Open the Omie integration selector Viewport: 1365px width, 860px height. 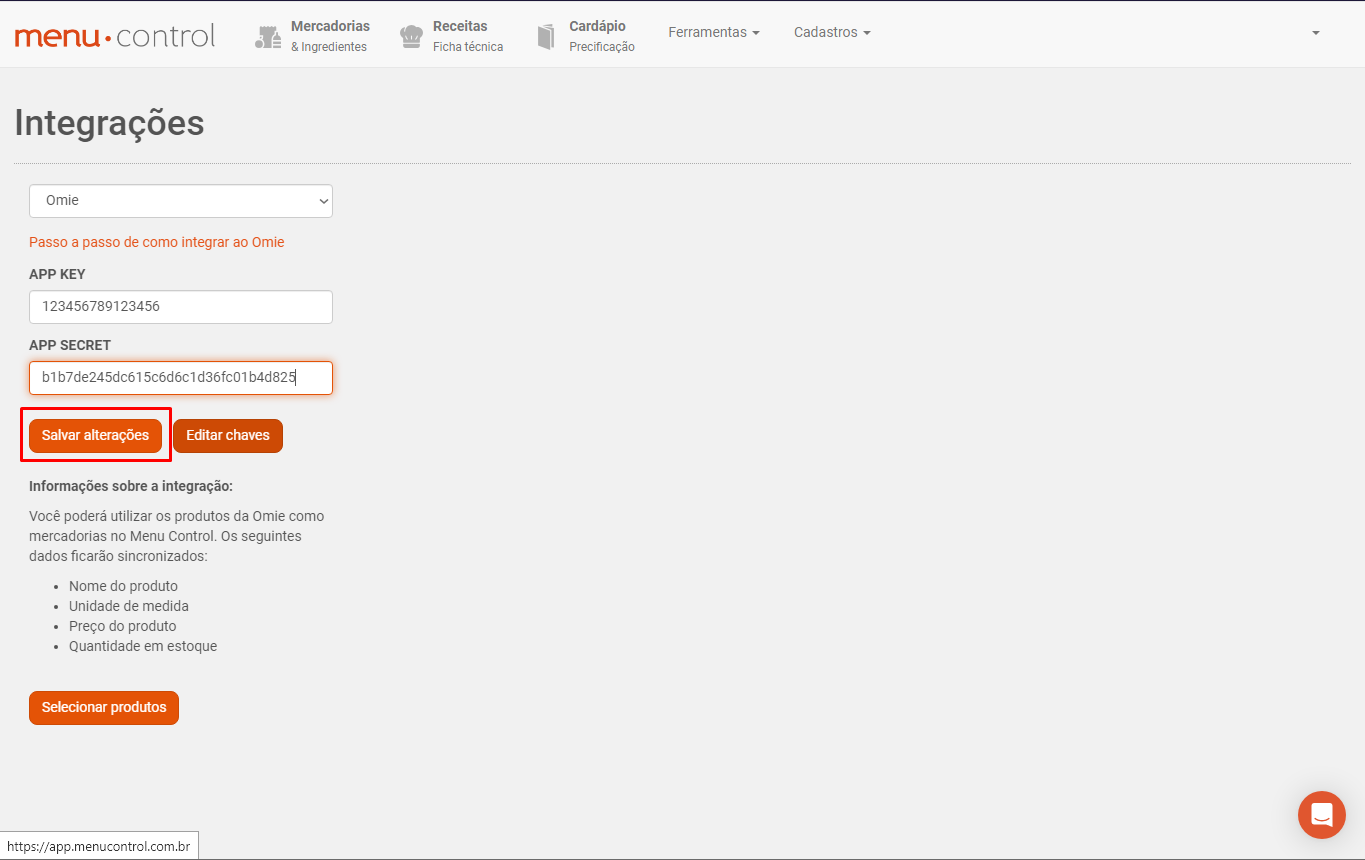coord(181,201)
